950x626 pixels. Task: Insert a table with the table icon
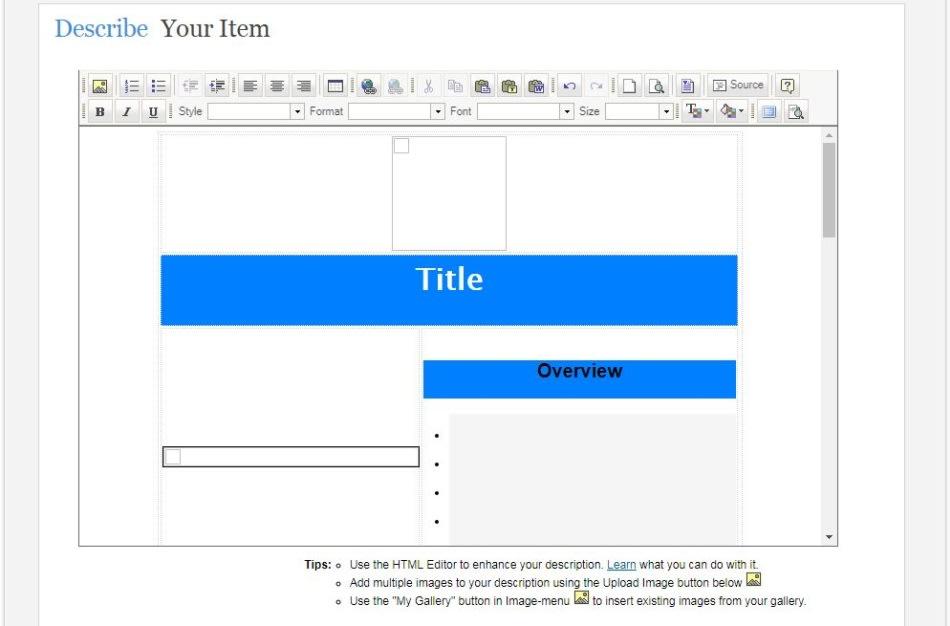click(x=335, y=85)
